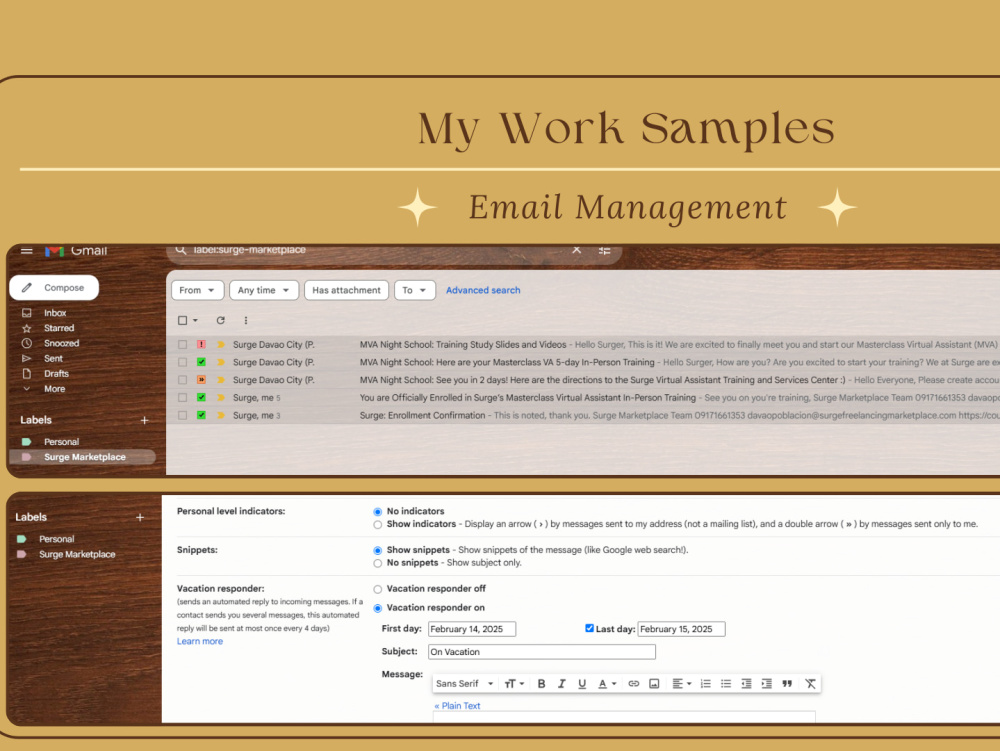Open the Inbox folder
Screen dimensions: 1000x751
coord(55,313)
